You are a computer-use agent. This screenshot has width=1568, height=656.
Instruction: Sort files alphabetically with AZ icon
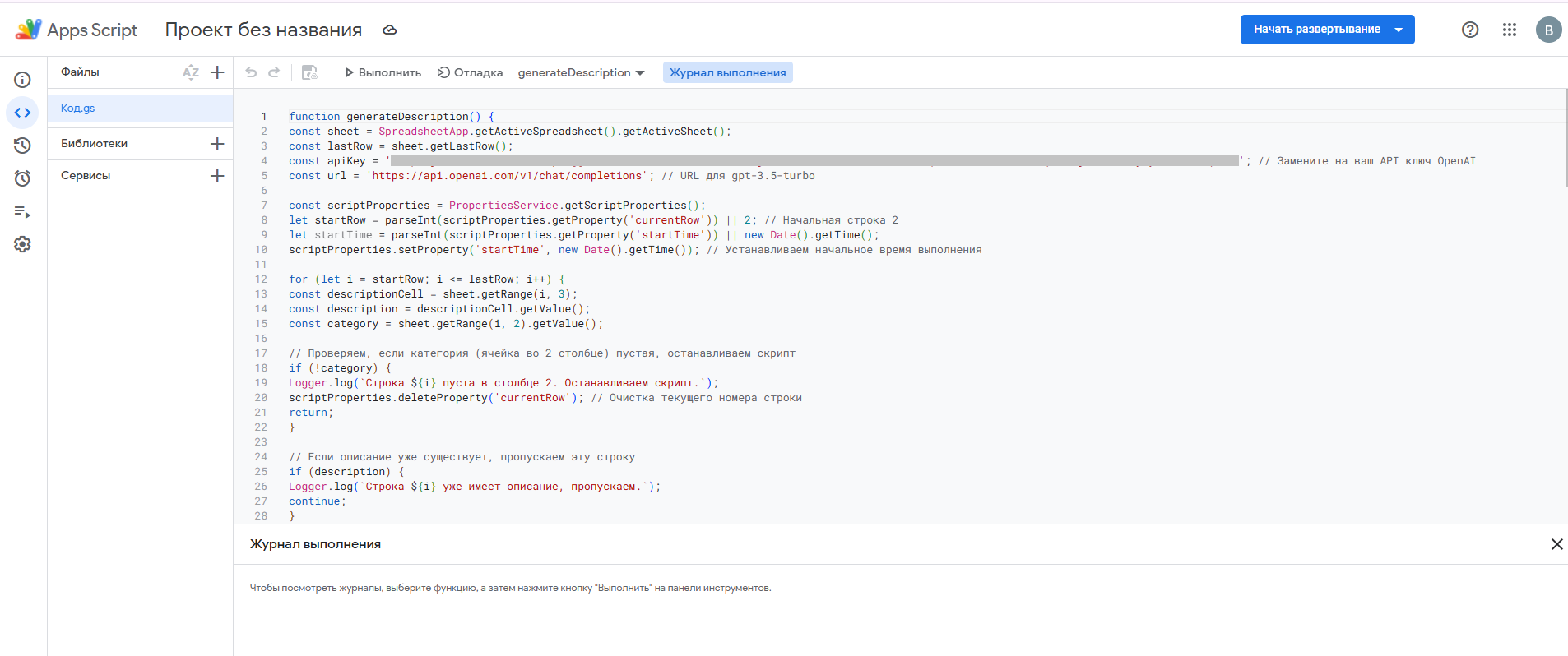click(190, 72)
